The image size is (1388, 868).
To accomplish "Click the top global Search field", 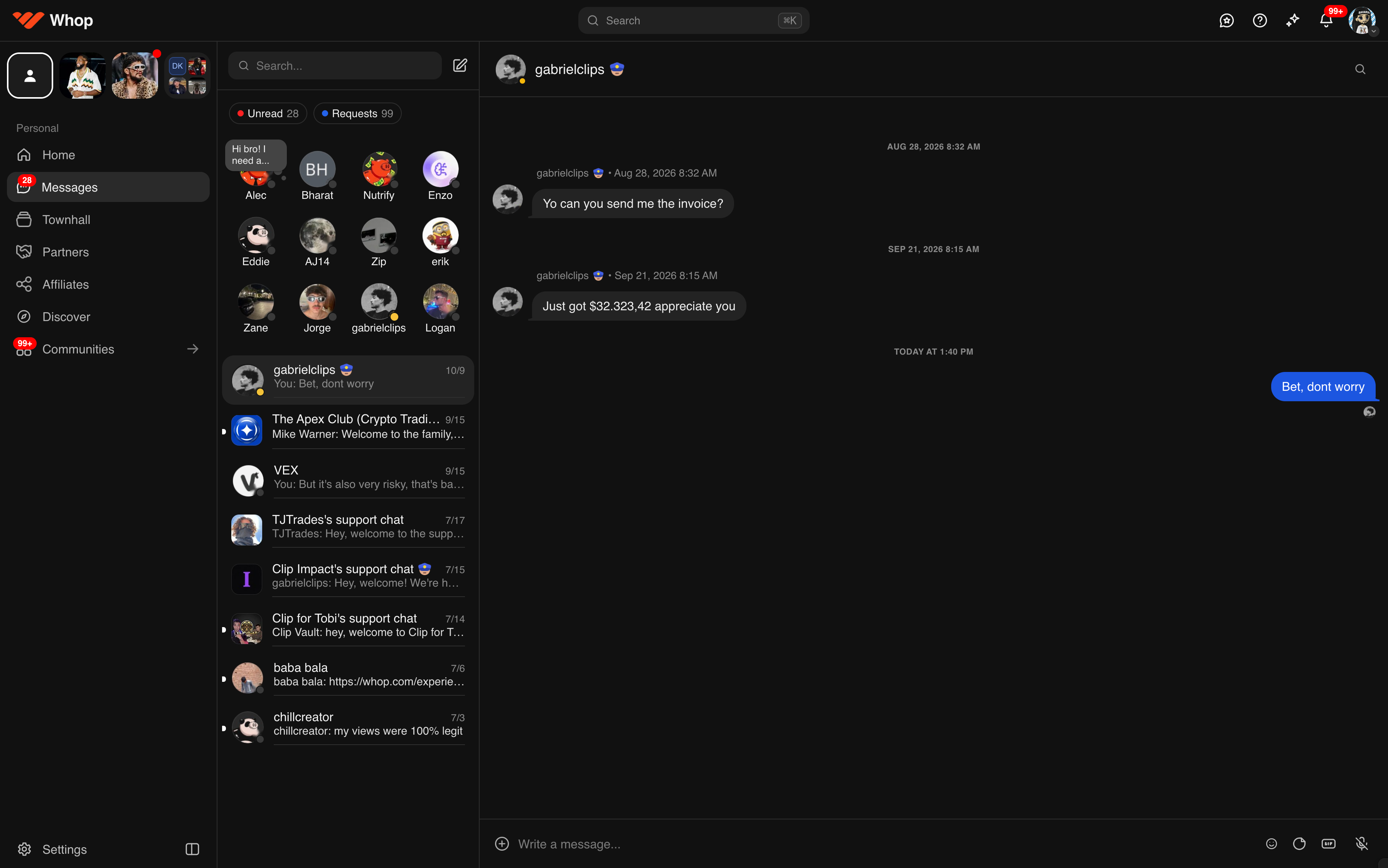I will [694, 21].
